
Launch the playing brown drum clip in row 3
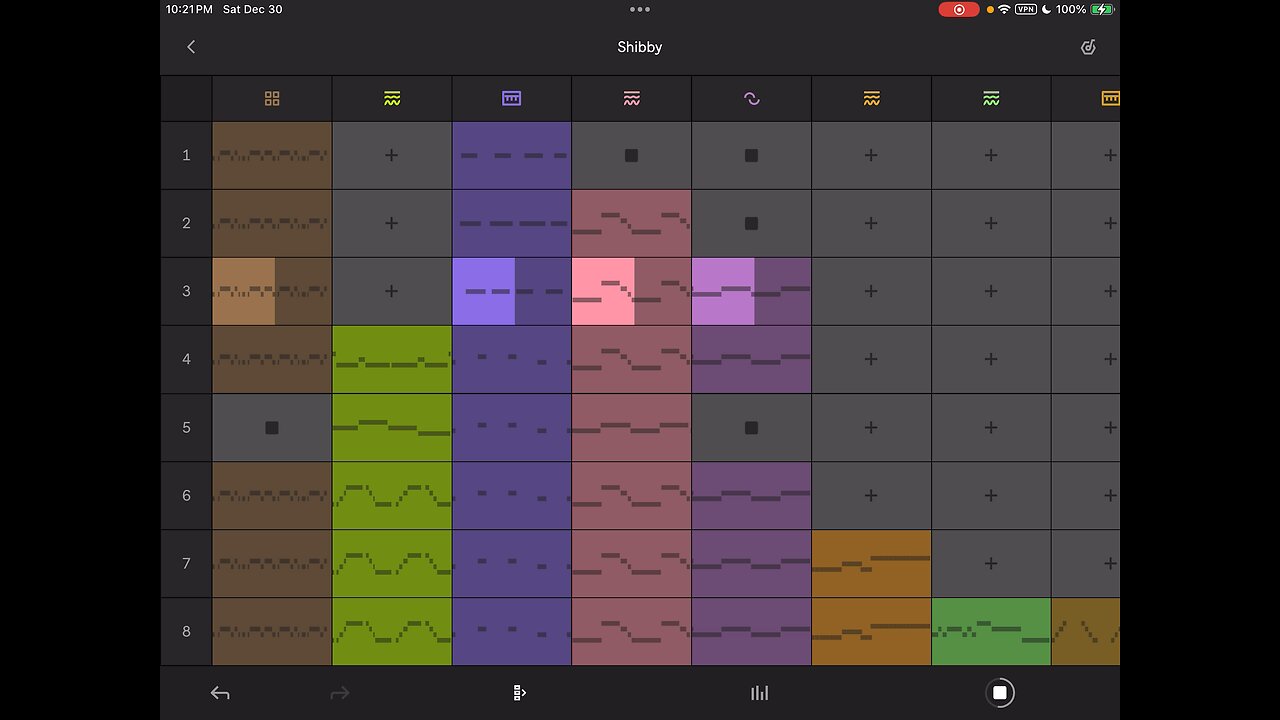click(x=272, y=291)
